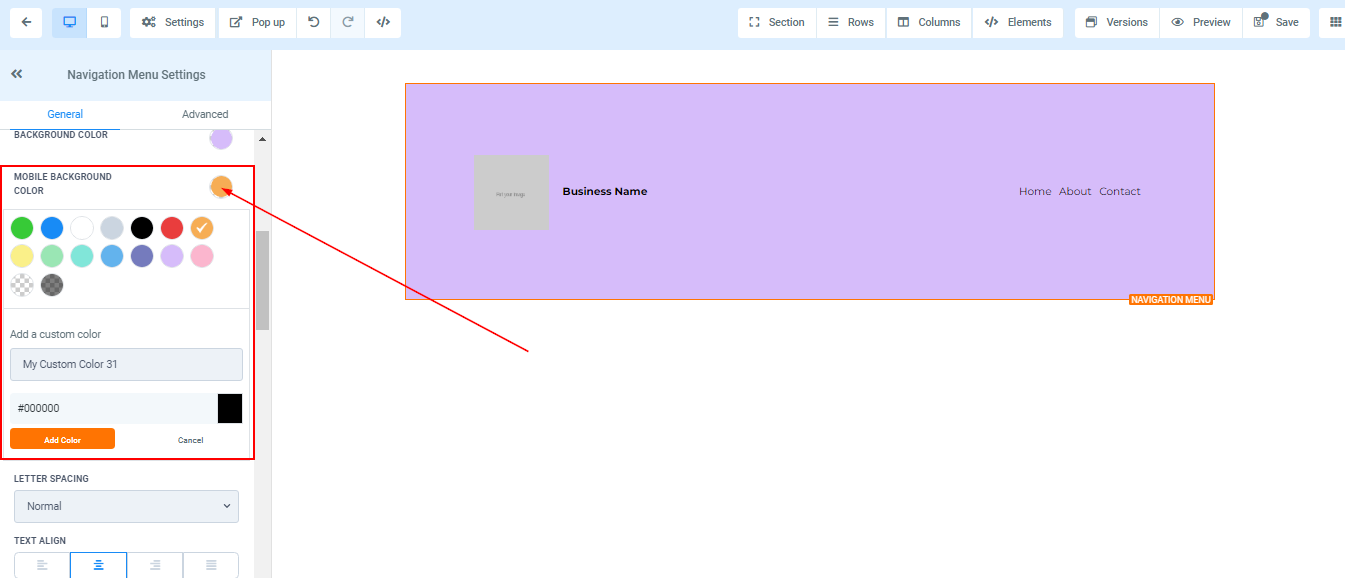The image size is (1345, 578).
Task: Open the Versions panel
Action: [1116, 22]
